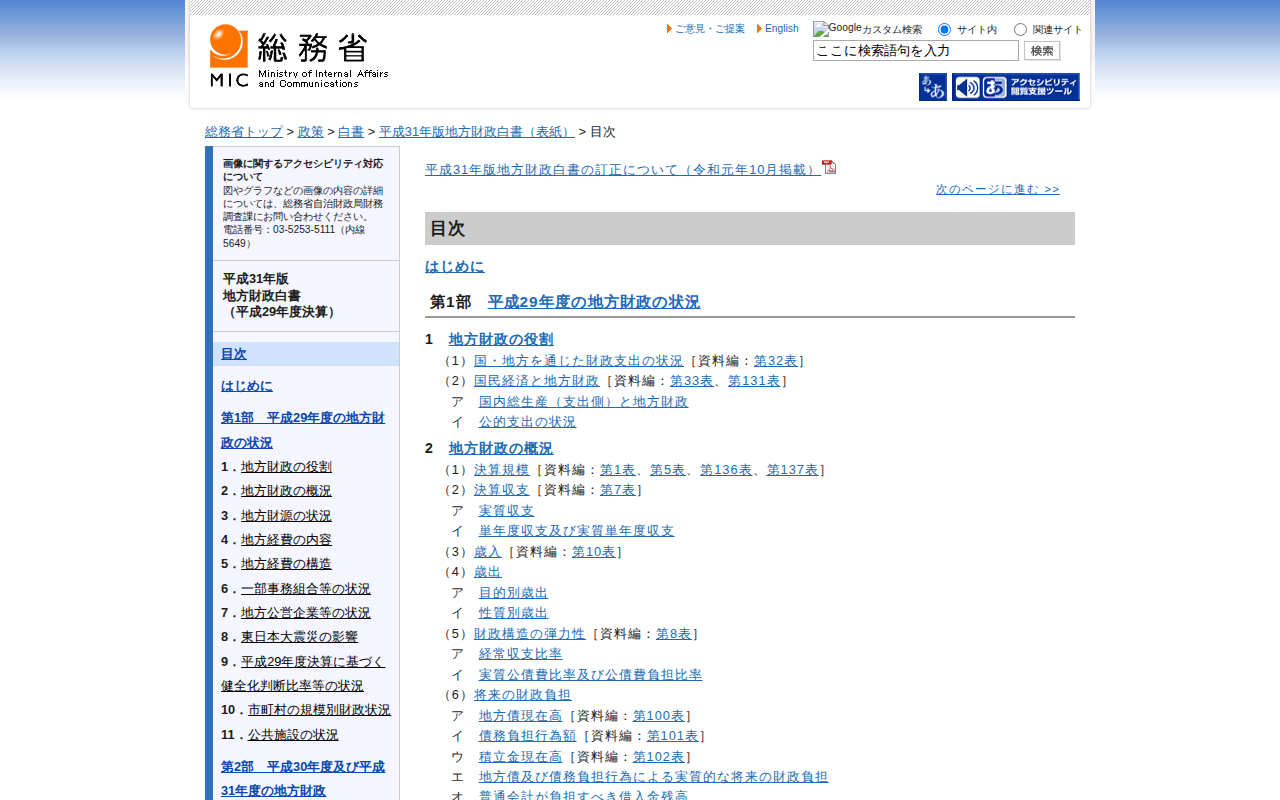Select the サイト内 search radio button
The height and width of the screenshot is (800, 1280).
pos(944,30)
